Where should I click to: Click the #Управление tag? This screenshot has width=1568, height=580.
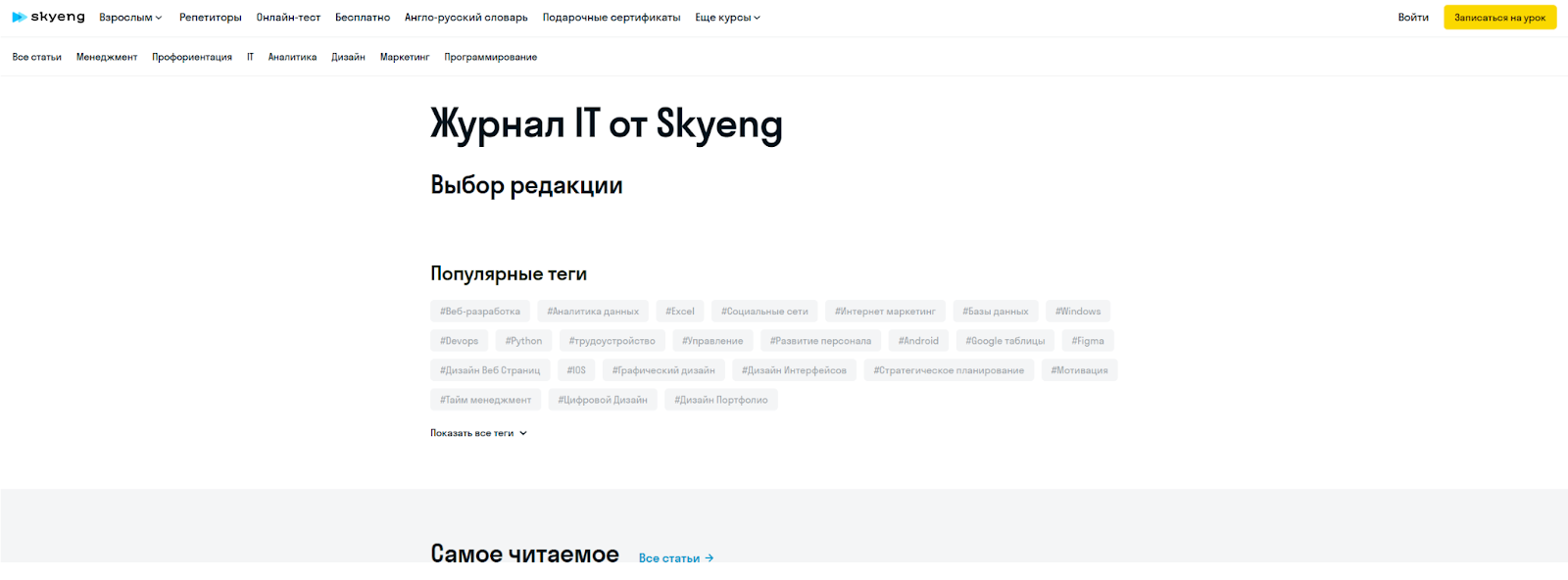point(712,341)
